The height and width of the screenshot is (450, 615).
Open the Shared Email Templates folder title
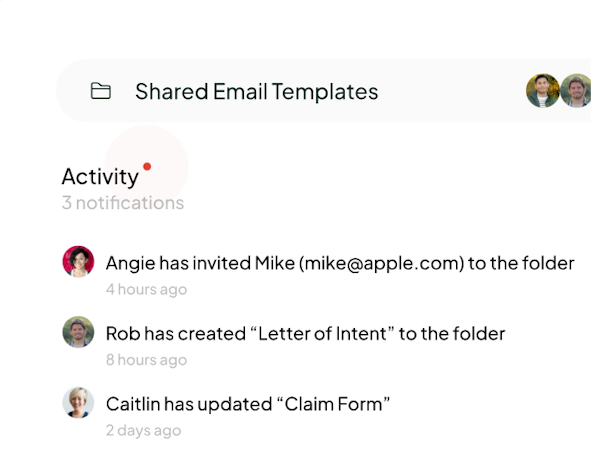[x=256, y=92]
